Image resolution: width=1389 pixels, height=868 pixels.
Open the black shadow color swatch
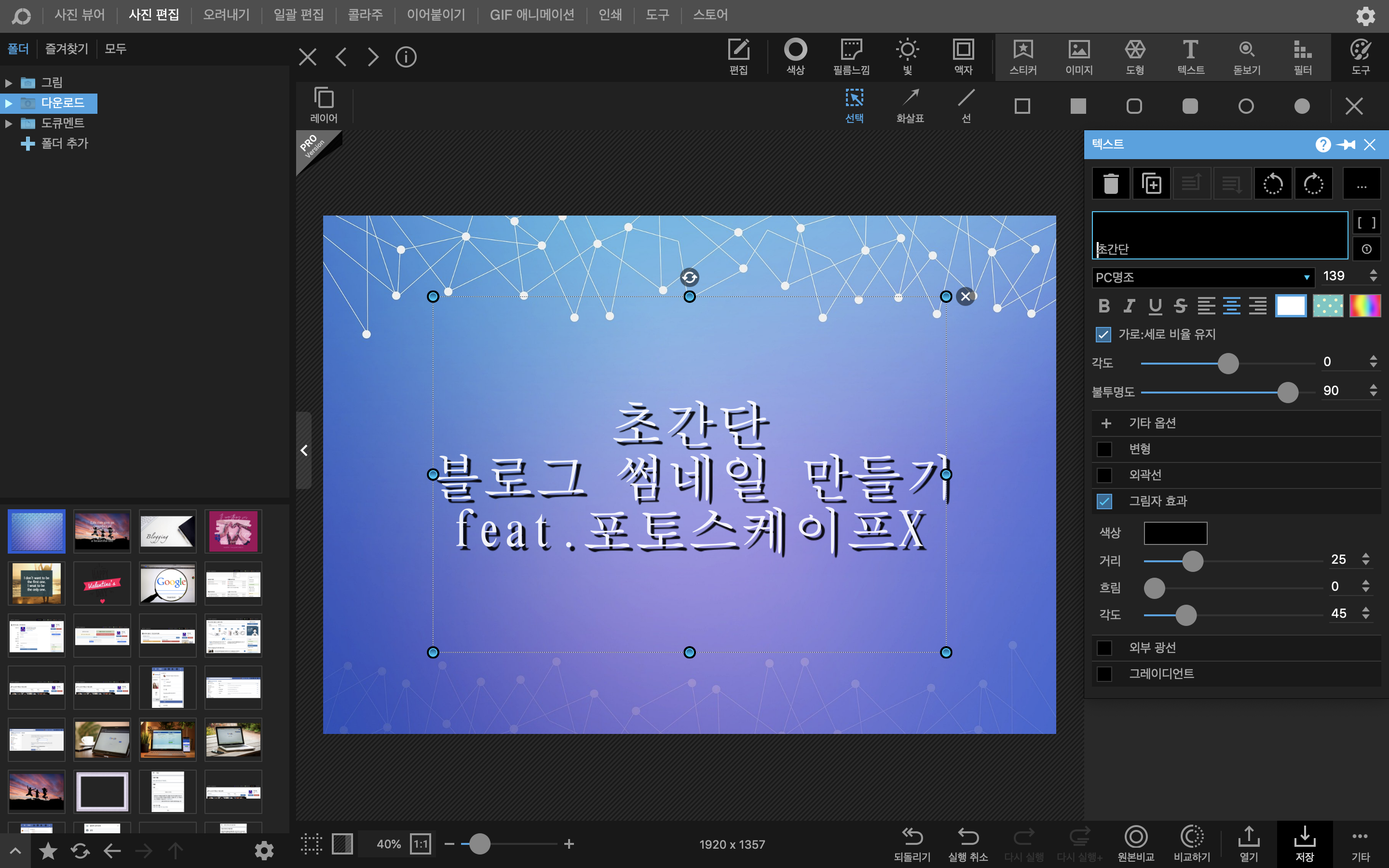[x=1175, y=533]
